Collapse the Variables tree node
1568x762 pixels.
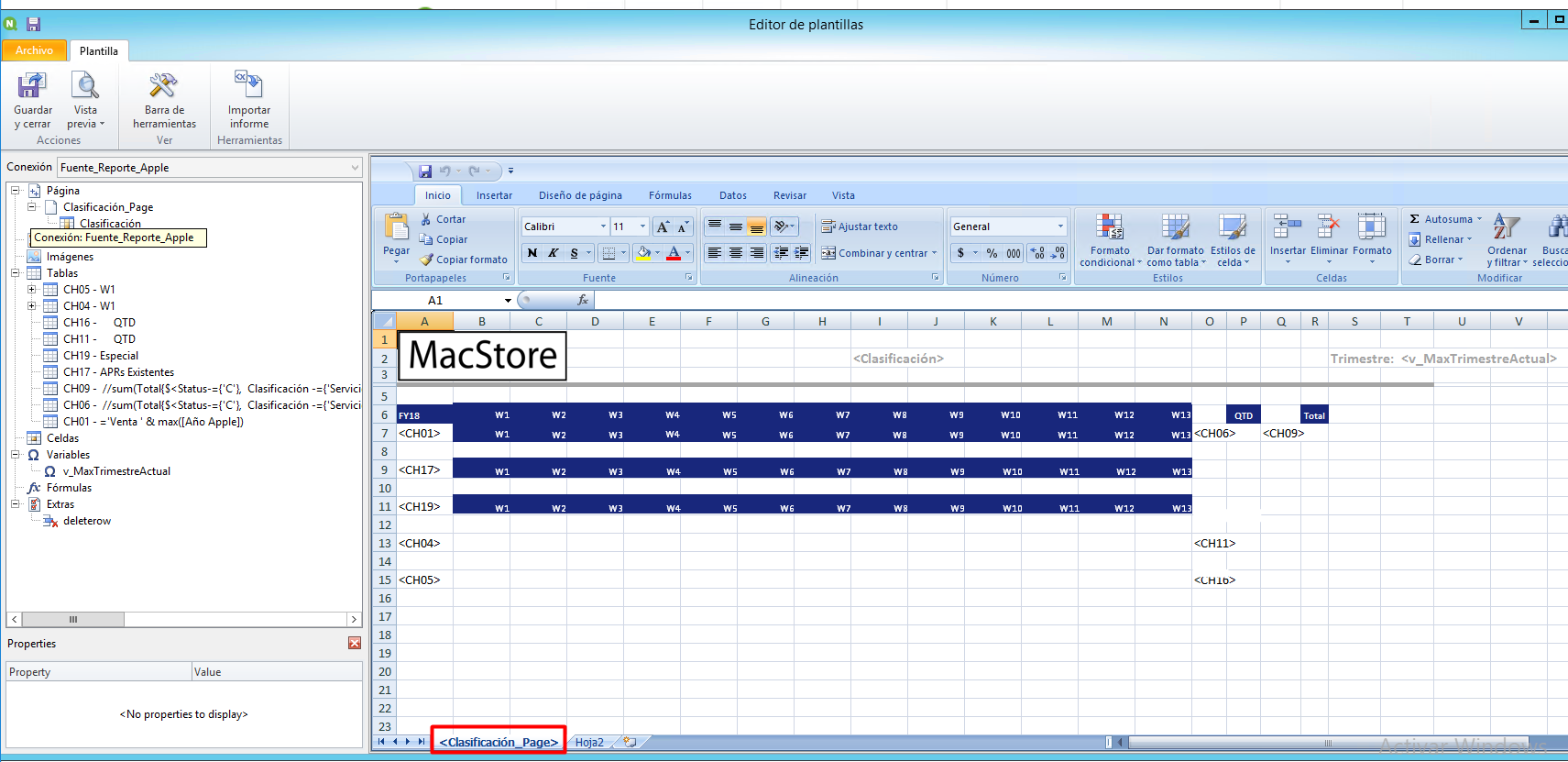pos(15,455)
